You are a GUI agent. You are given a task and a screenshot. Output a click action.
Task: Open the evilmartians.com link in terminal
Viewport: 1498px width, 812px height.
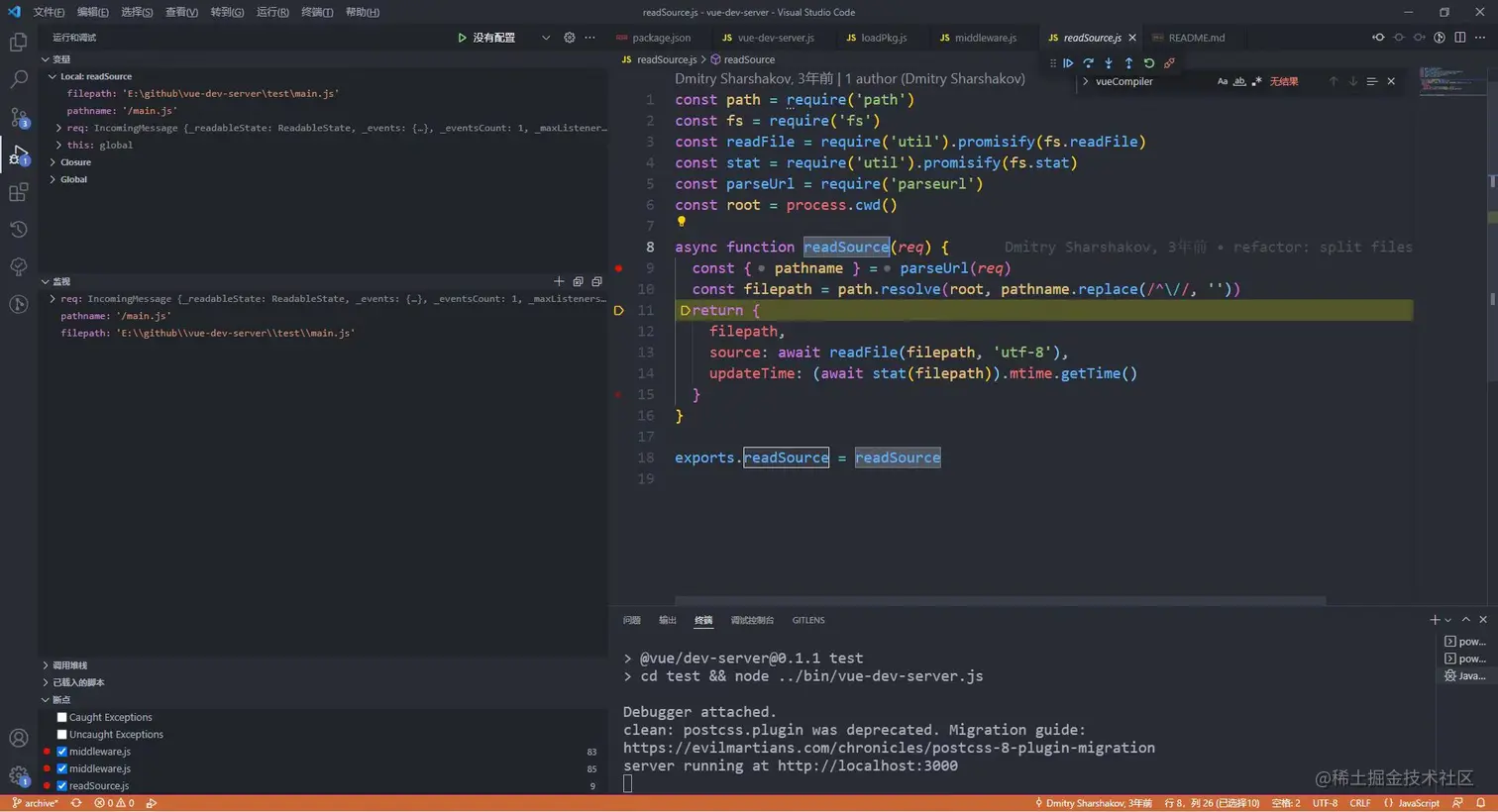pyautogui.click(x=889, y=748)
